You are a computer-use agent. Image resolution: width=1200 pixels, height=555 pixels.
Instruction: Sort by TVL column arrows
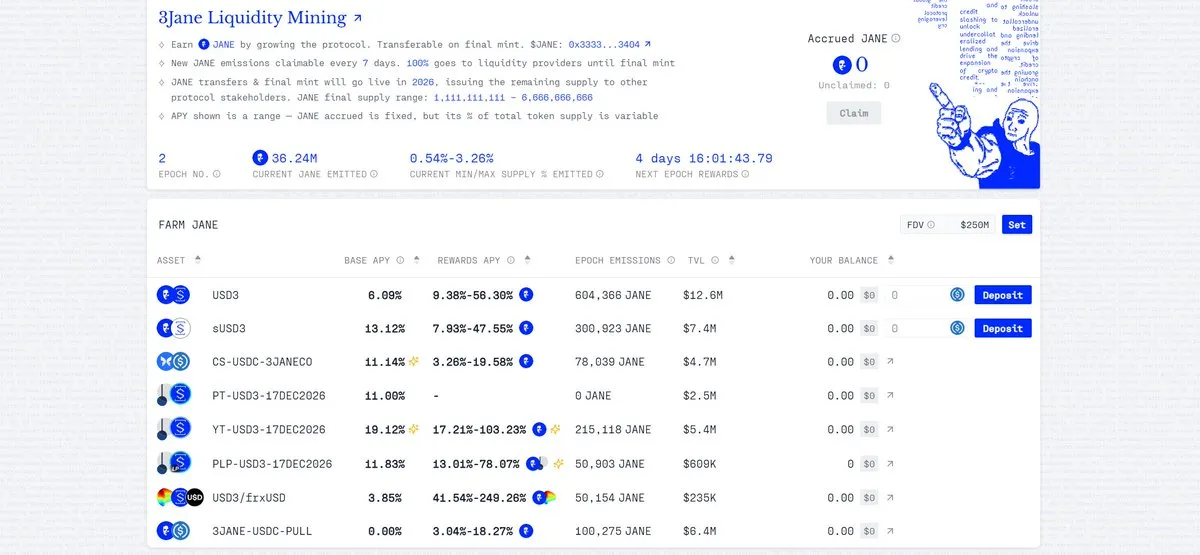(x=732, y=260)
